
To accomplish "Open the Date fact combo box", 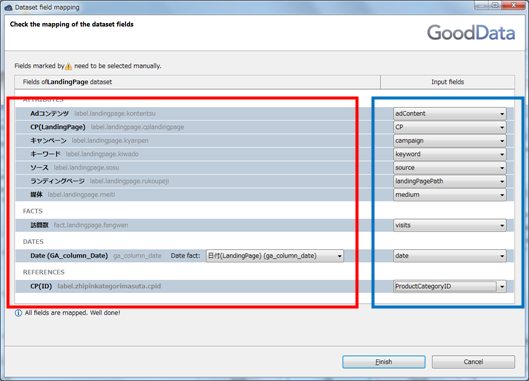I will (275, 256).
